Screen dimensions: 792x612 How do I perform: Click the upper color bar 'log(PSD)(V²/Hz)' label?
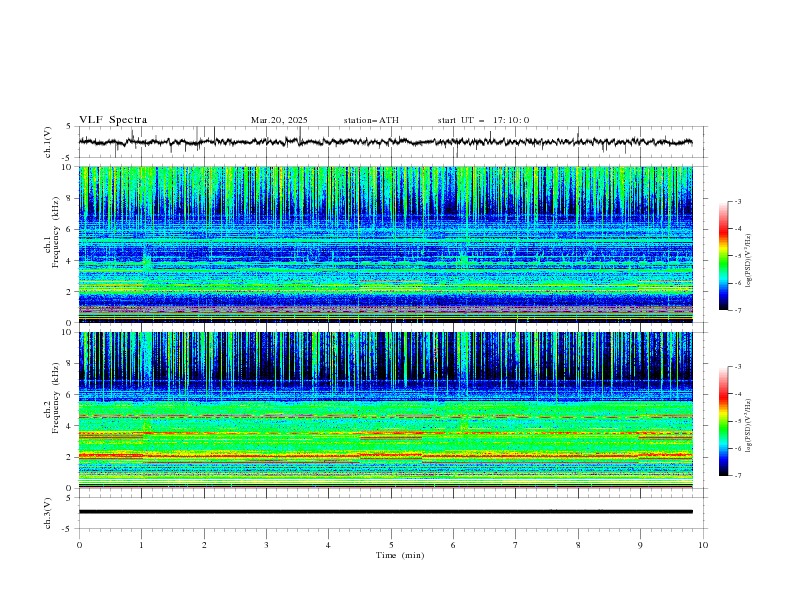click(748, 261)
